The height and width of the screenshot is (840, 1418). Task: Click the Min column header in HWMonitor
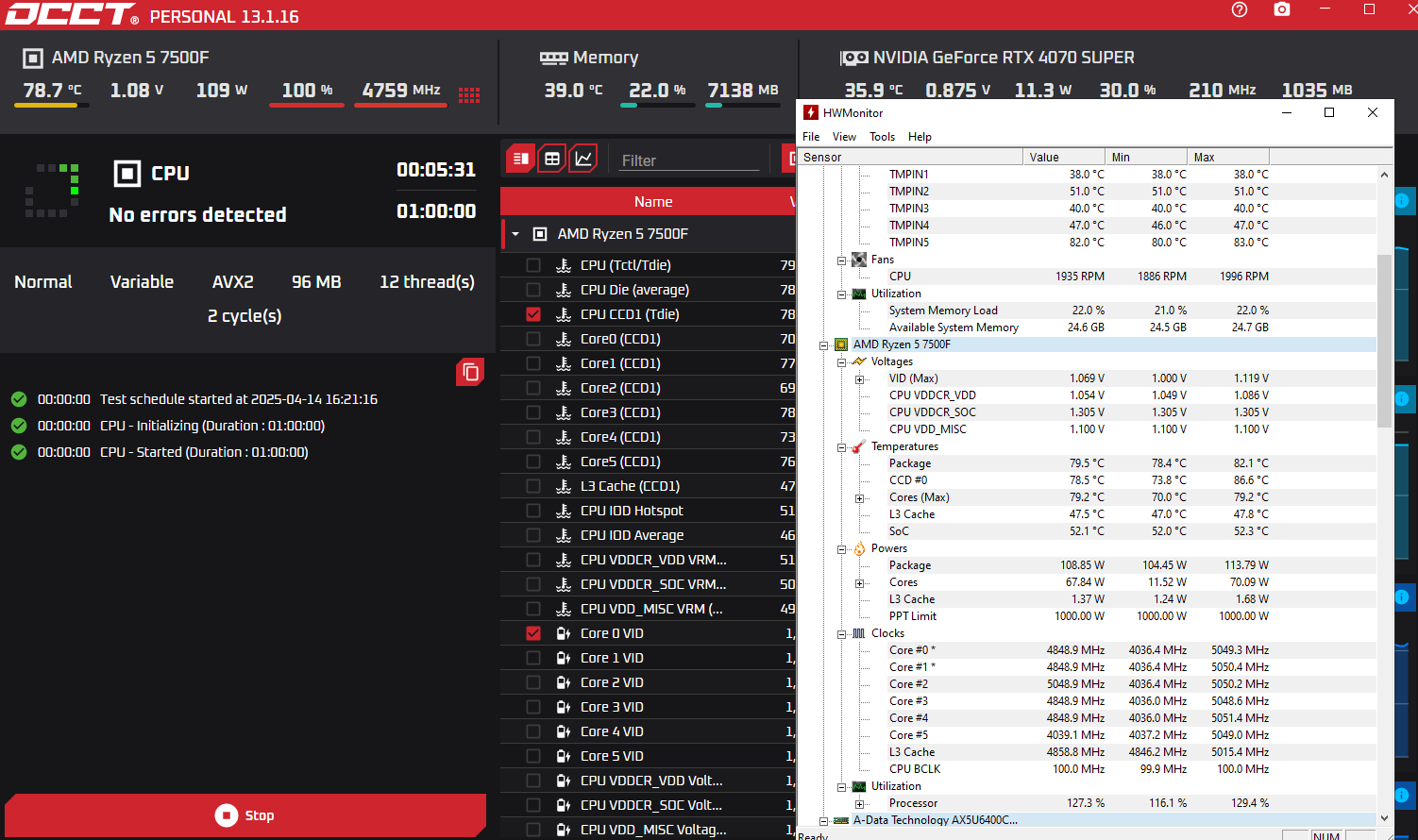(x=1146, y=158)
